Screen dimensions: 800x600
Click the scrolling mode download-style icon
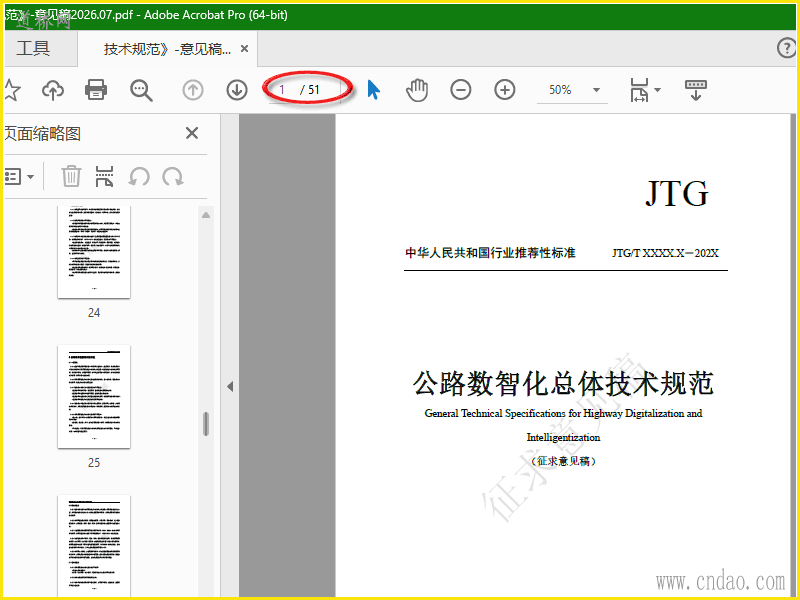click(x=695, y=90)
